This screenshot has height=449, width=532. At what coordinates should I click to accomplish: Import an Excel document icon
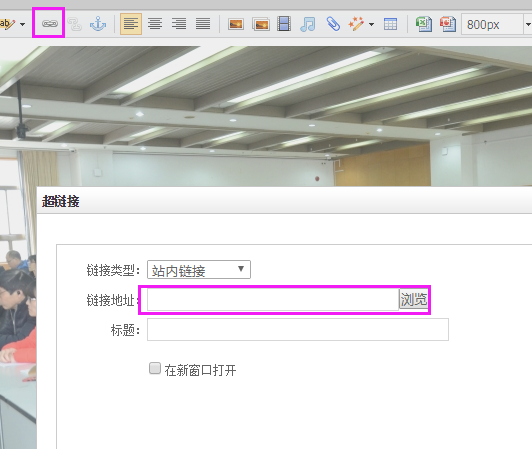[x=424, y=24]
